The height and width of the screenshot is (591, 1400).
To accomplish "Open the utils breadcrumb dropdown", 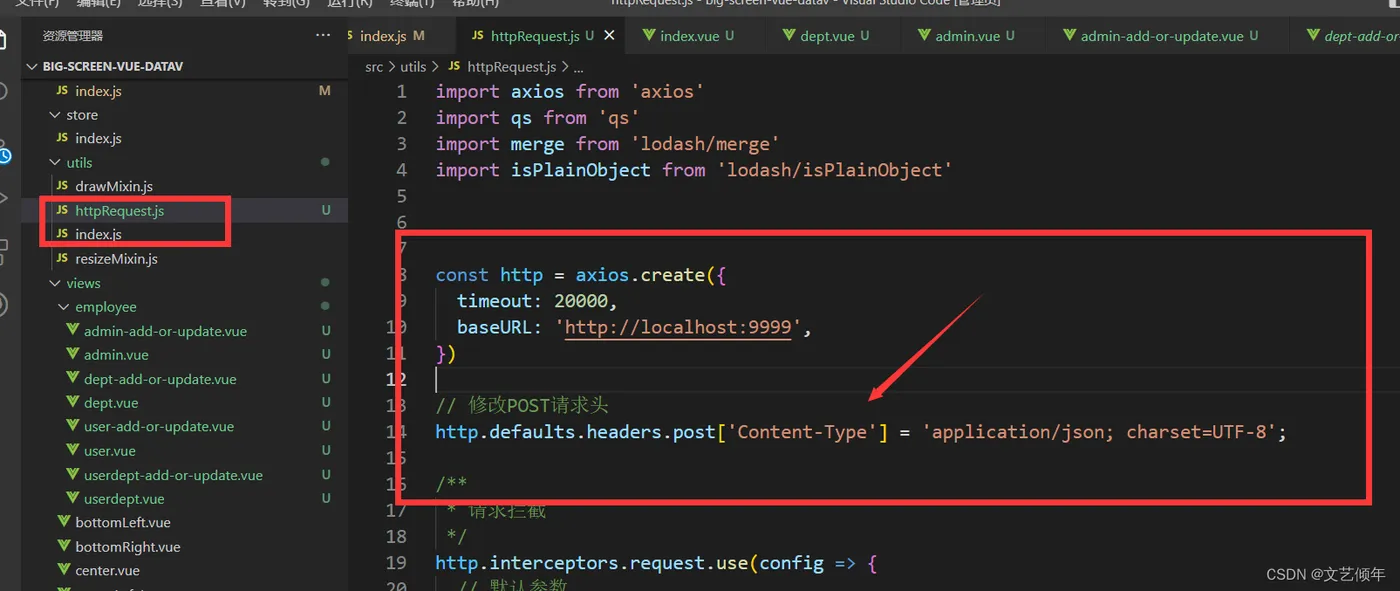I will 413,67.
